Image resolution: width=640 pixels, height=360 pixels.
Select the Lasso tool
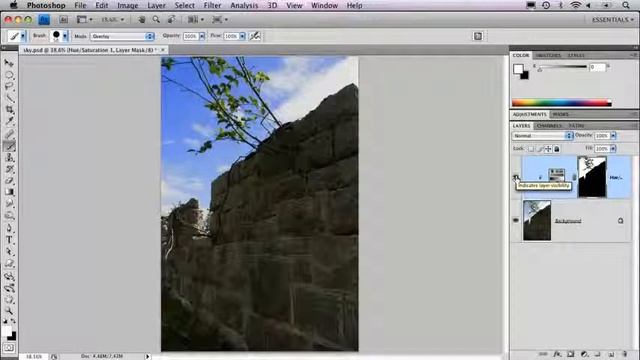coord(9,86)
